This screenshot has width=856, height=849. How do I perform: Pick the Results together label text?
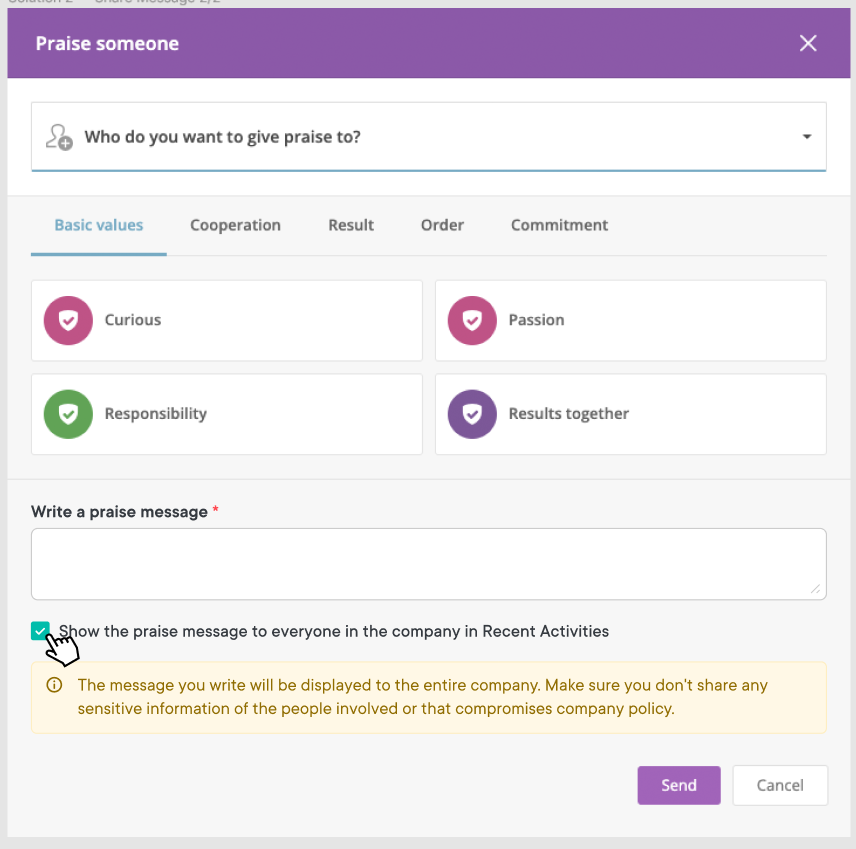[568, 414]
